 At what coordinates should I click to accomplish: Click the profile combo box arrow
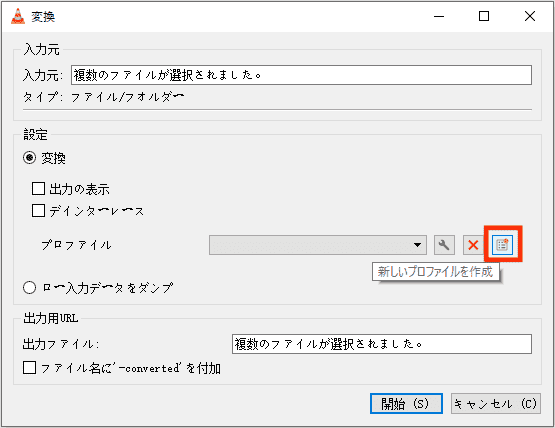click(x=418, y=245)
